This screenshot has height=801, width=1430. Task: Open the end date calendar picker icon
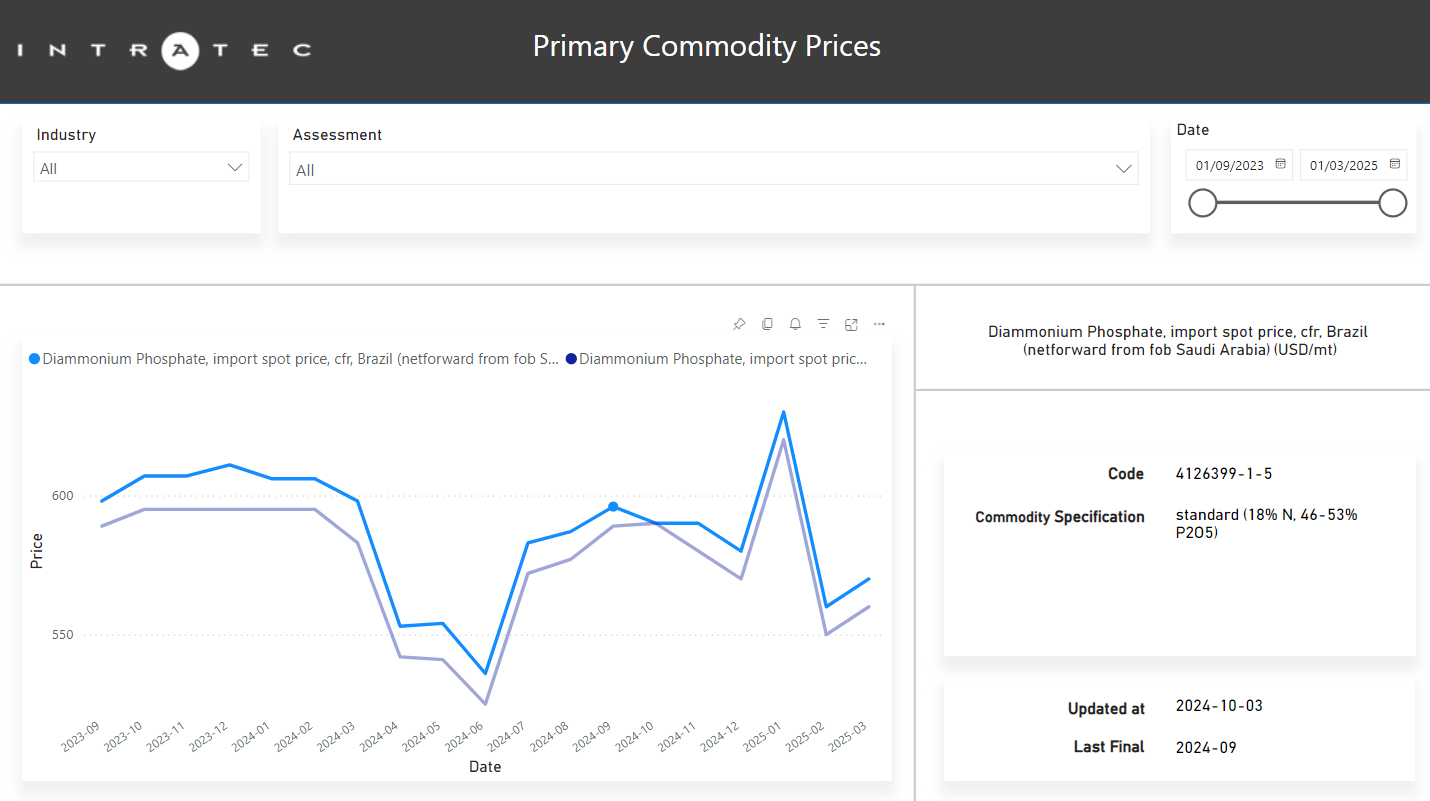pos(1394,164)
